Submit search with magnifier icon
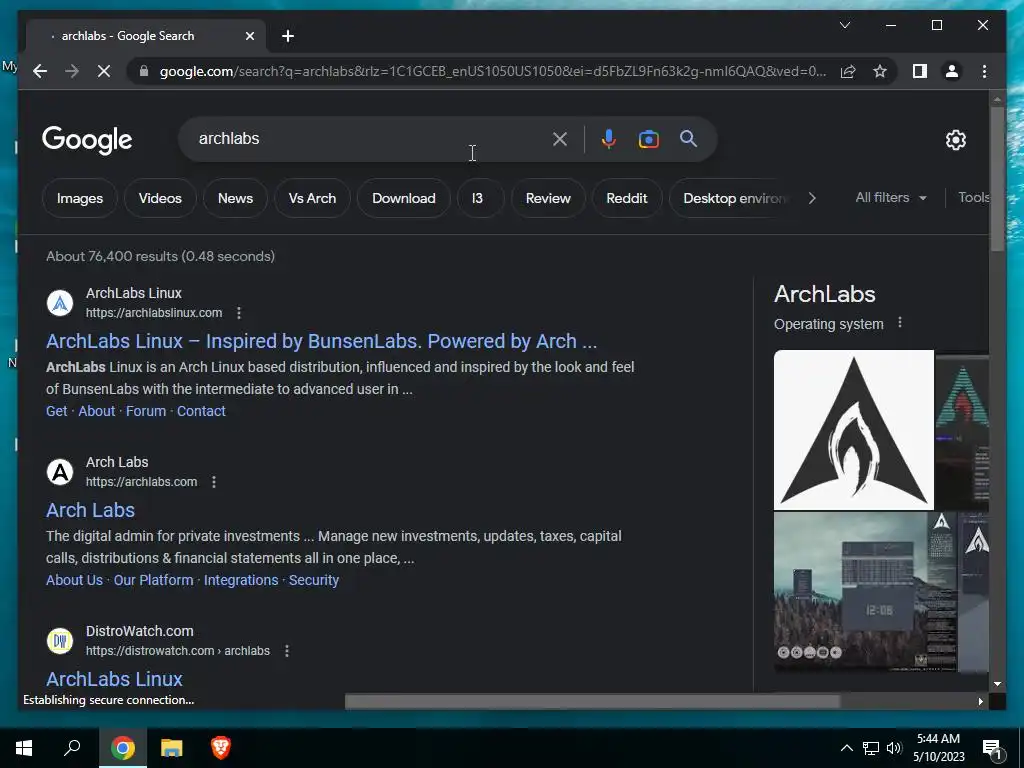The image size is (1024, 768). coord(688,138)
